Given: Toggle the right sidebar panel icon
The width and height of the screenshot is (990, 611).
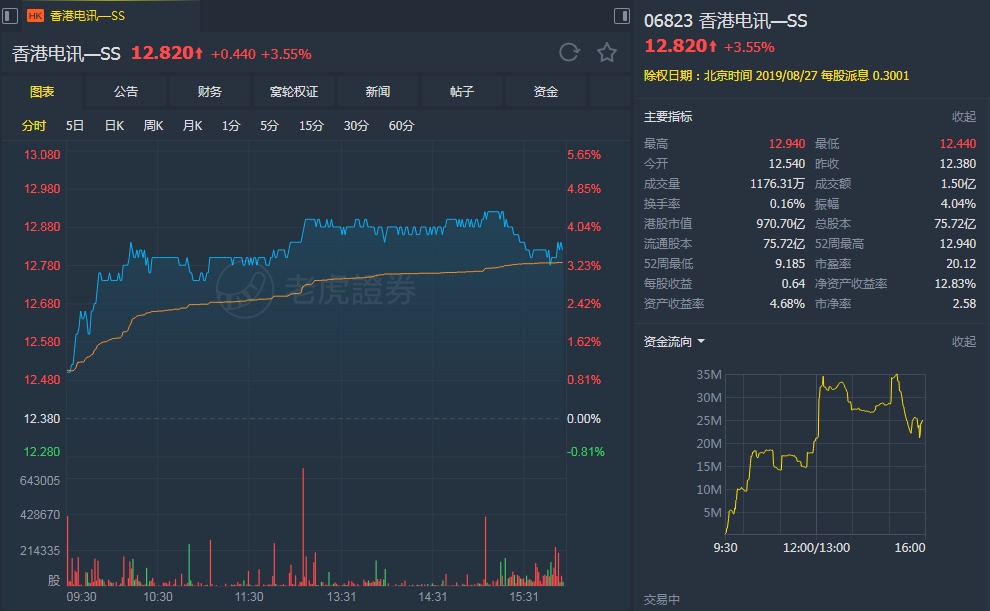Looking at the screenshot, I should (622, 16).
